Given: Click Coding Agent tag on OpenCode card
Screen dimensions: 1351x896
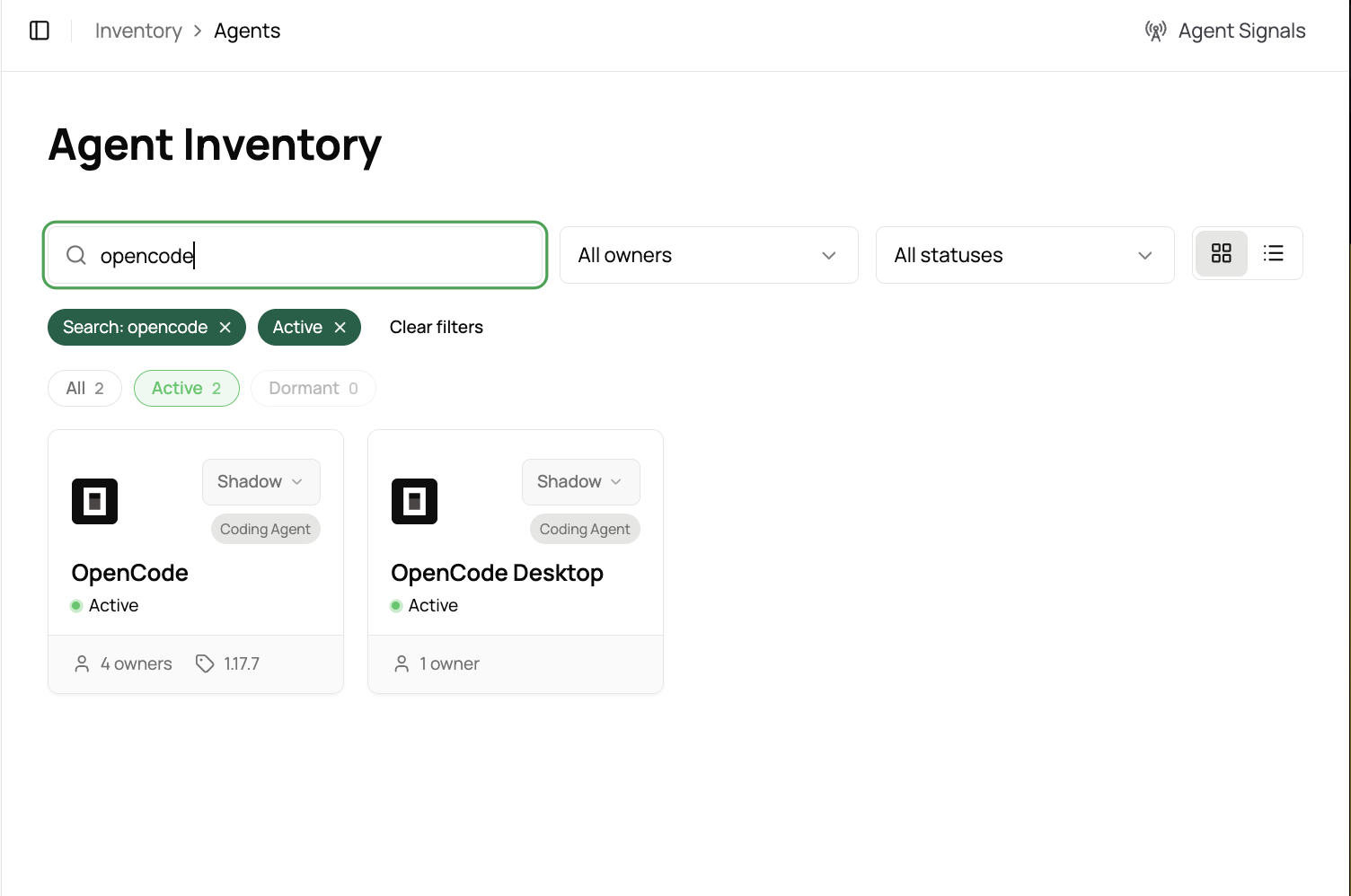Looking at the screenshot, I should pos(266,530).
